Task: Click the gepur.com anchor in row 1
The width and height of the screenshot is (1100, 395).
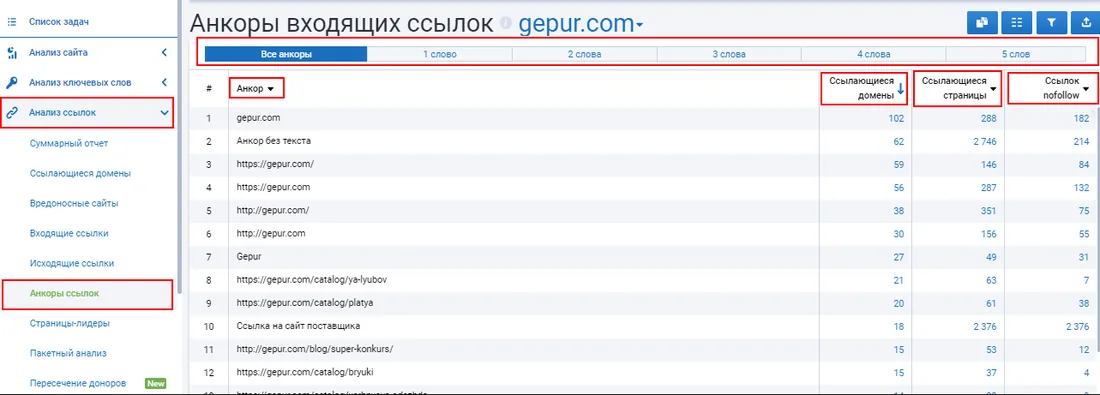Action: click(x=259, y=118)
